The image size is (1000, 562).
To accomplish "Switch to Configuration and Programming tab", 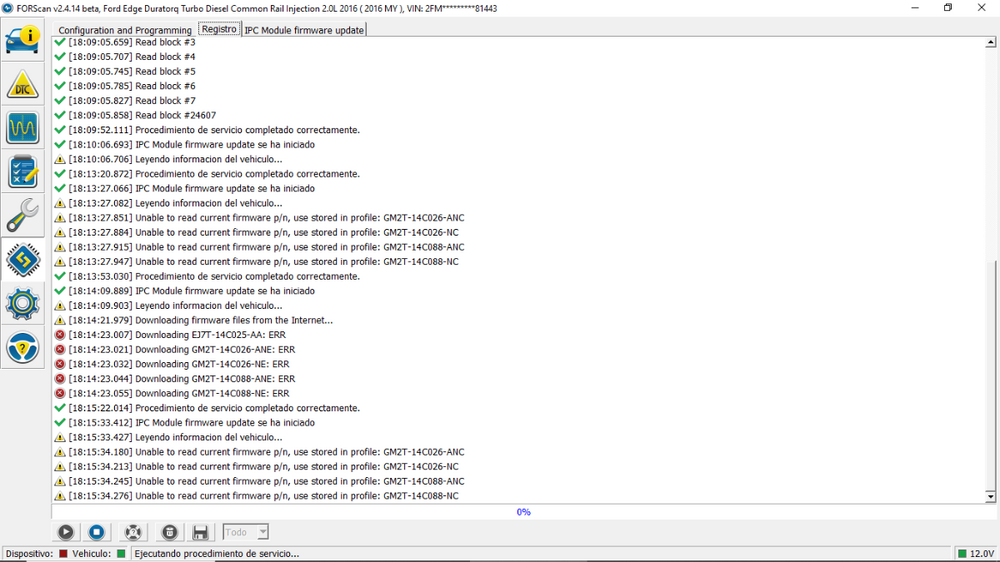I will coord(125,30).
